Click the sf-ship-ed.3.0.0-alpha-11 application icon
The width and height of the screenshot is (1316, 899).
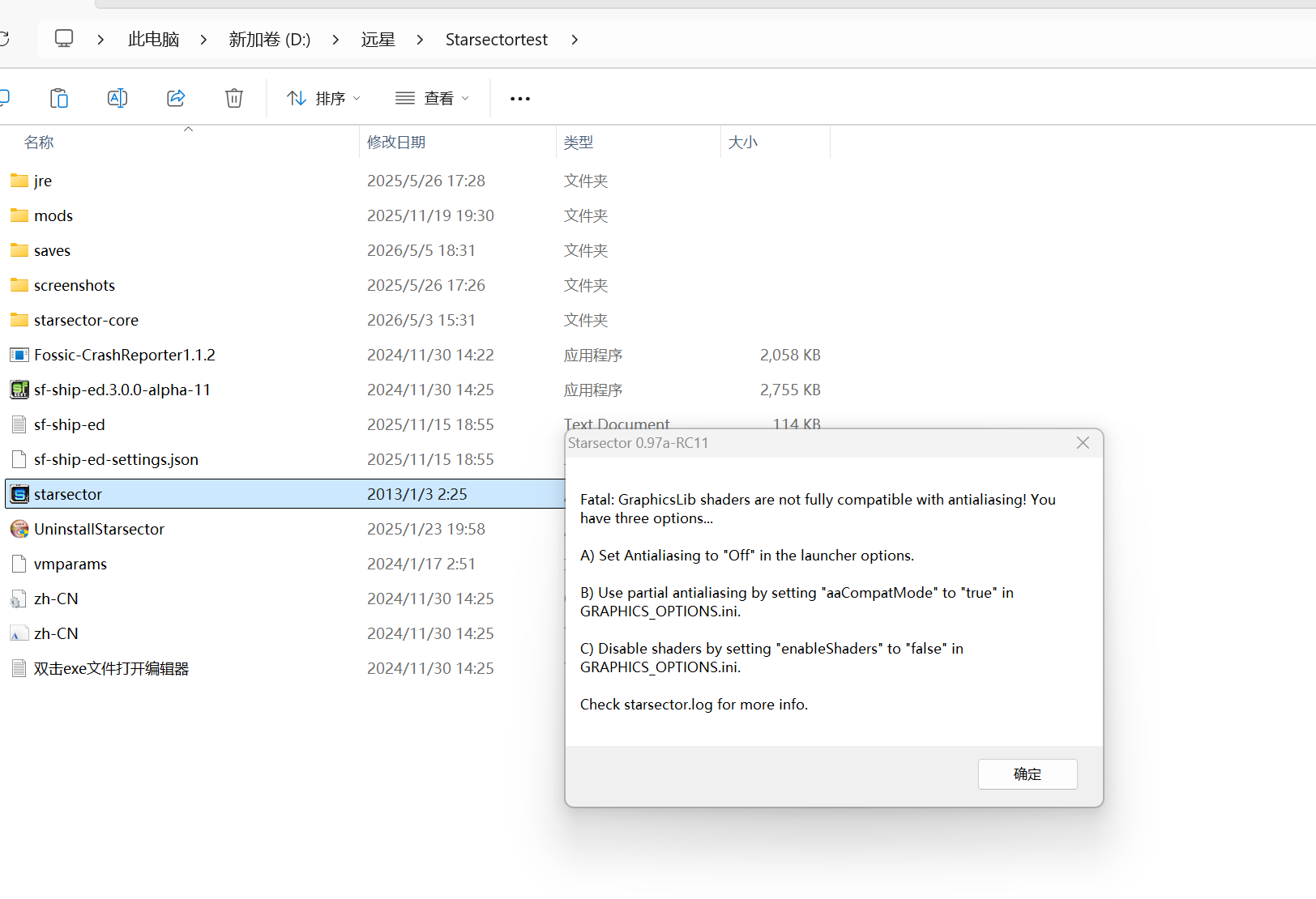click(19, 390)
